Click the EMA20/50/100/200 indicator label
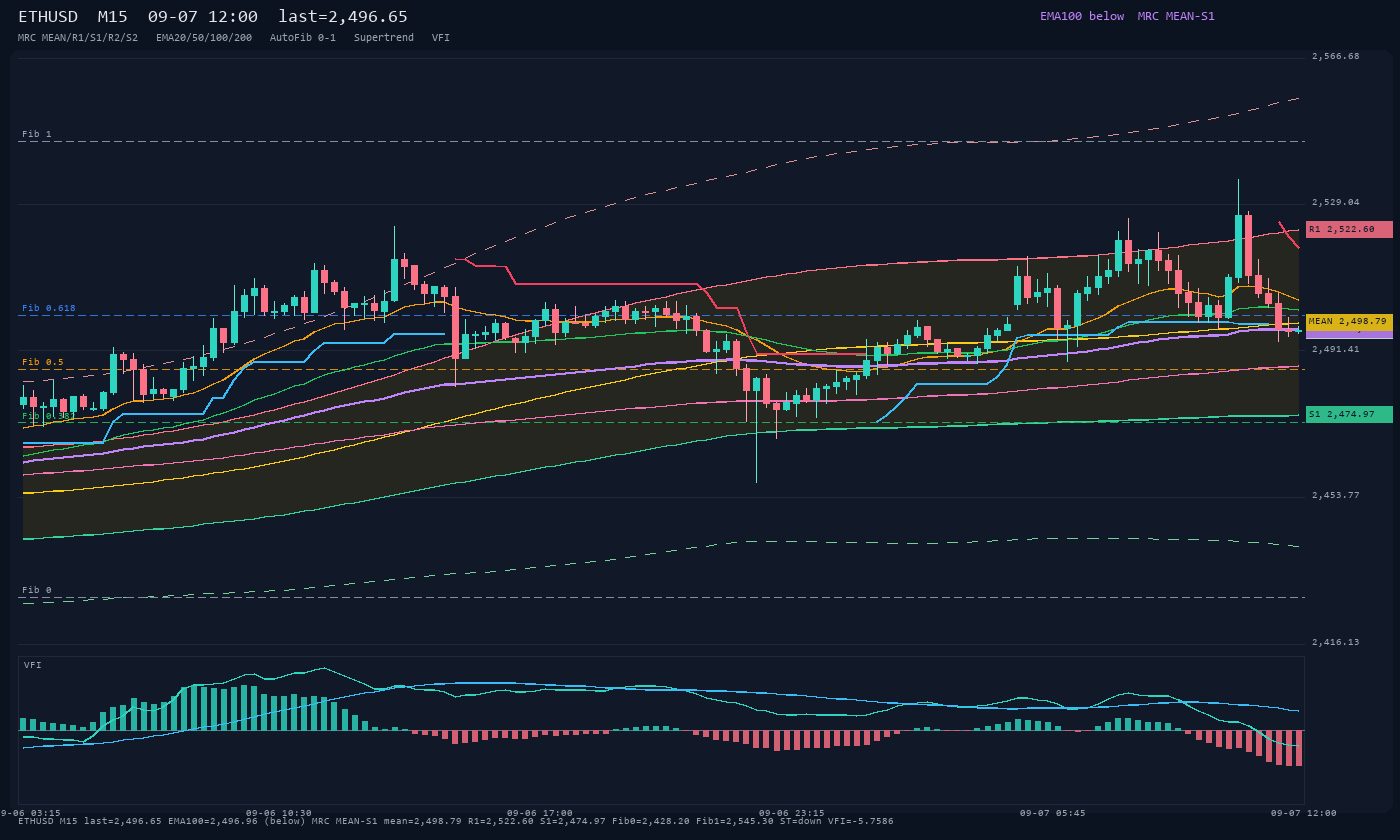The image size is (1400, 840). [204, 37]
